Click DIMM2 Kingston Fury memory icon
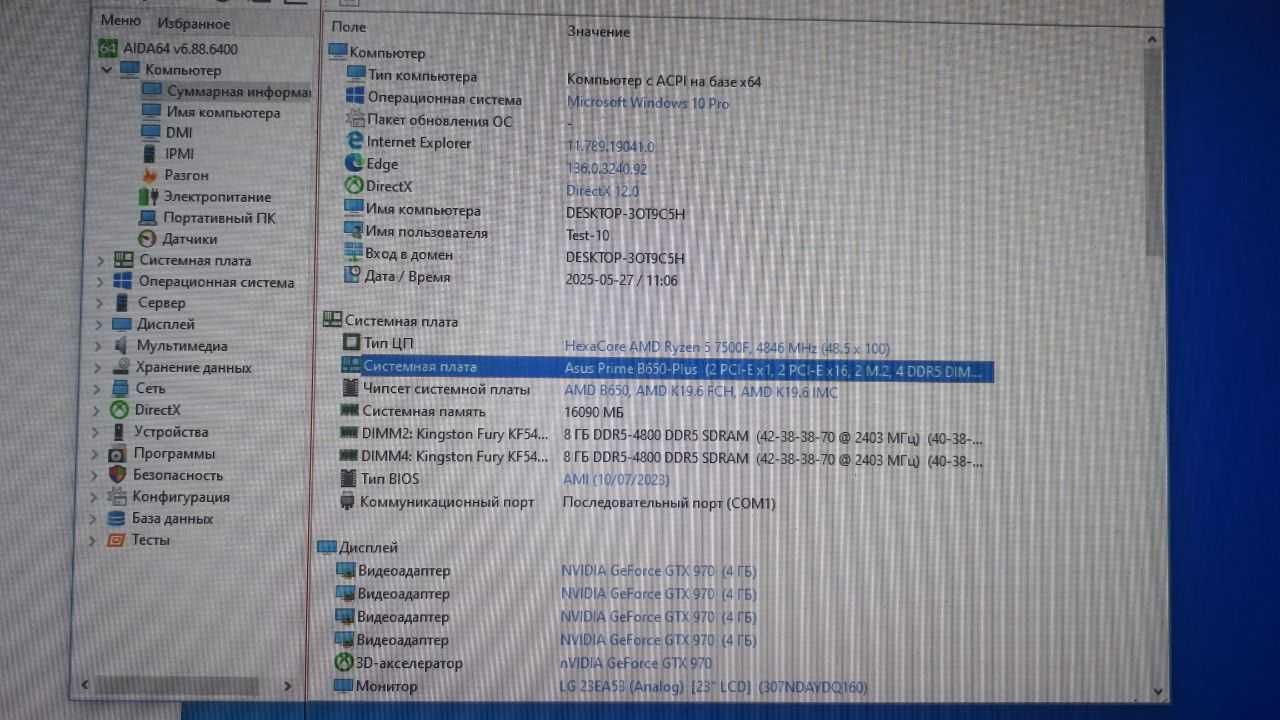The image size is (1280, 720). (348, 434)
